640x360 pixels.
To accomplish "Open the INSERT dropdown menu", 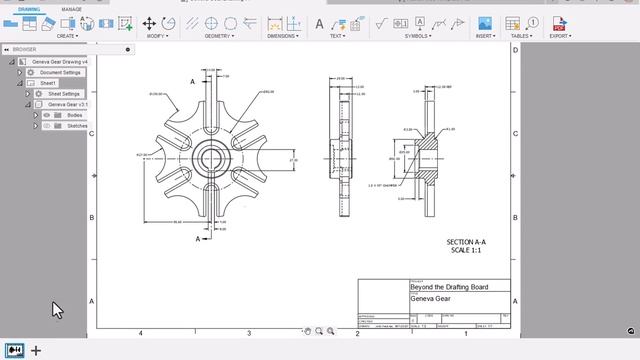I will [x=485, y=36].
